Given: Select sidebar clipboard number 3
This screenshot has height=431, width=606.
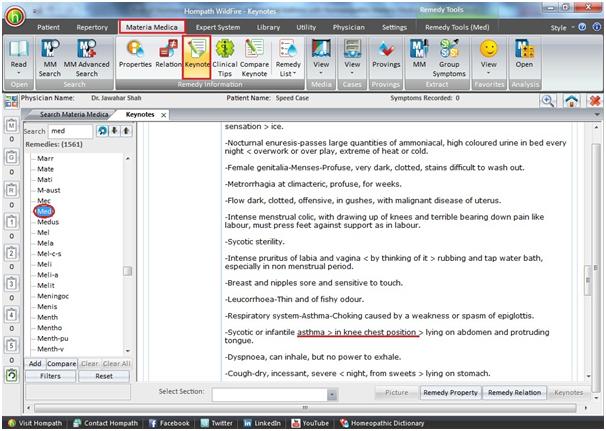Looking at the screenshot, I should tap(12, 284).
